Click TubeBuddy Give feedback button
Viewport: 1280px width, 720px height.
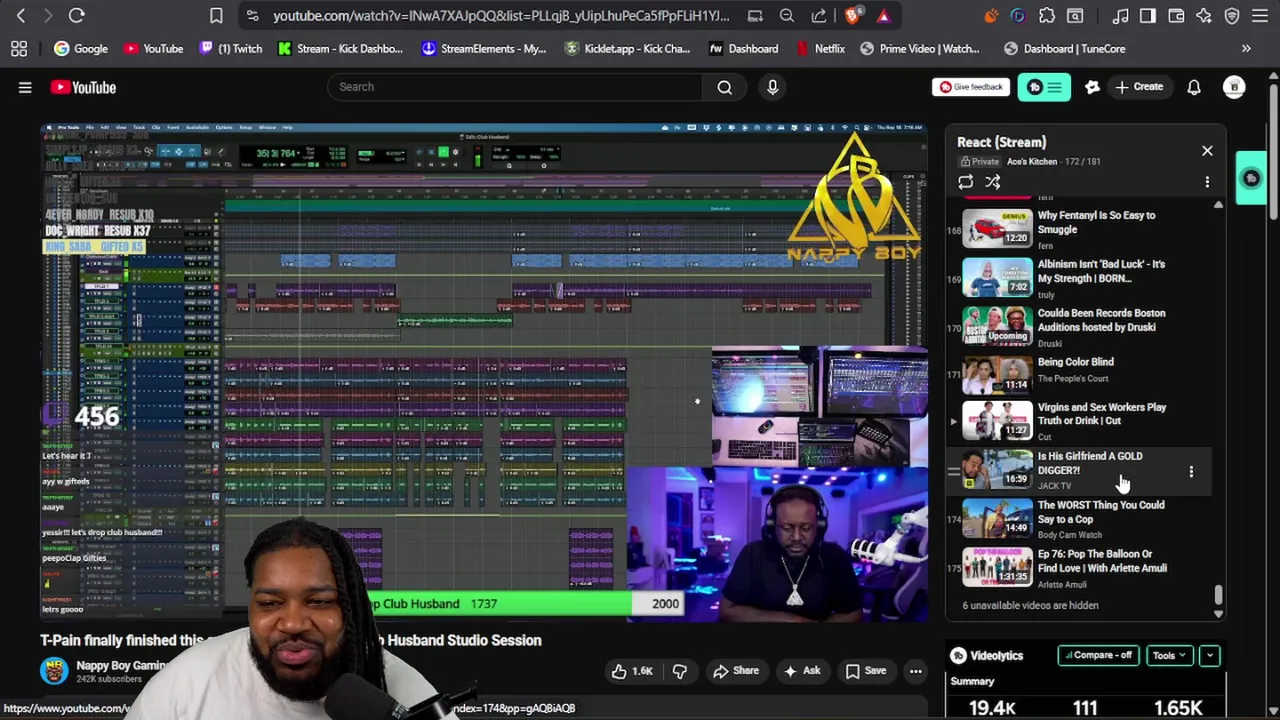(970, 87)
